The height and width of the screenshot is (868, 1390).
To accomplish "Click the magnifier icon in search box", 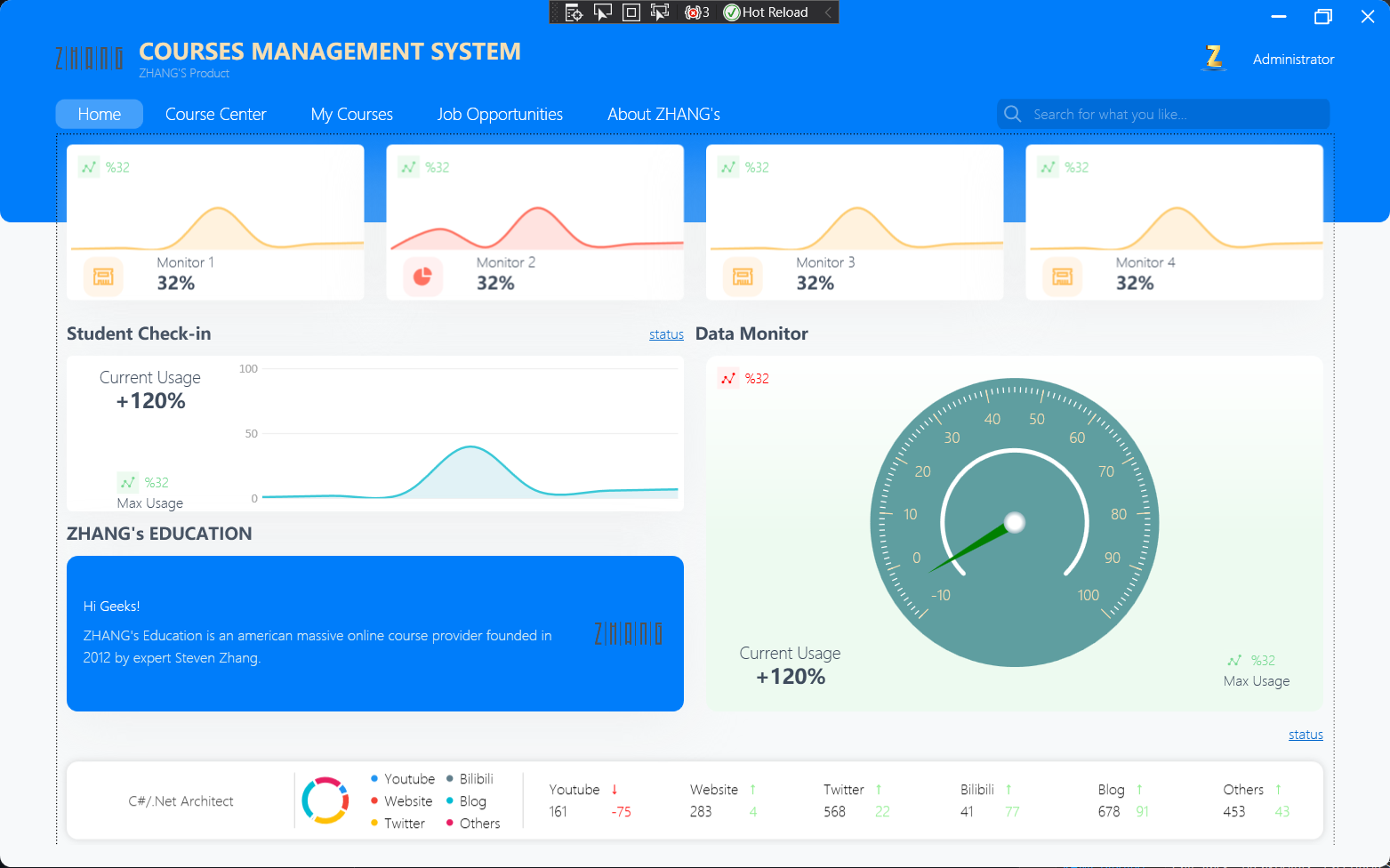I will click(1012, 114).
